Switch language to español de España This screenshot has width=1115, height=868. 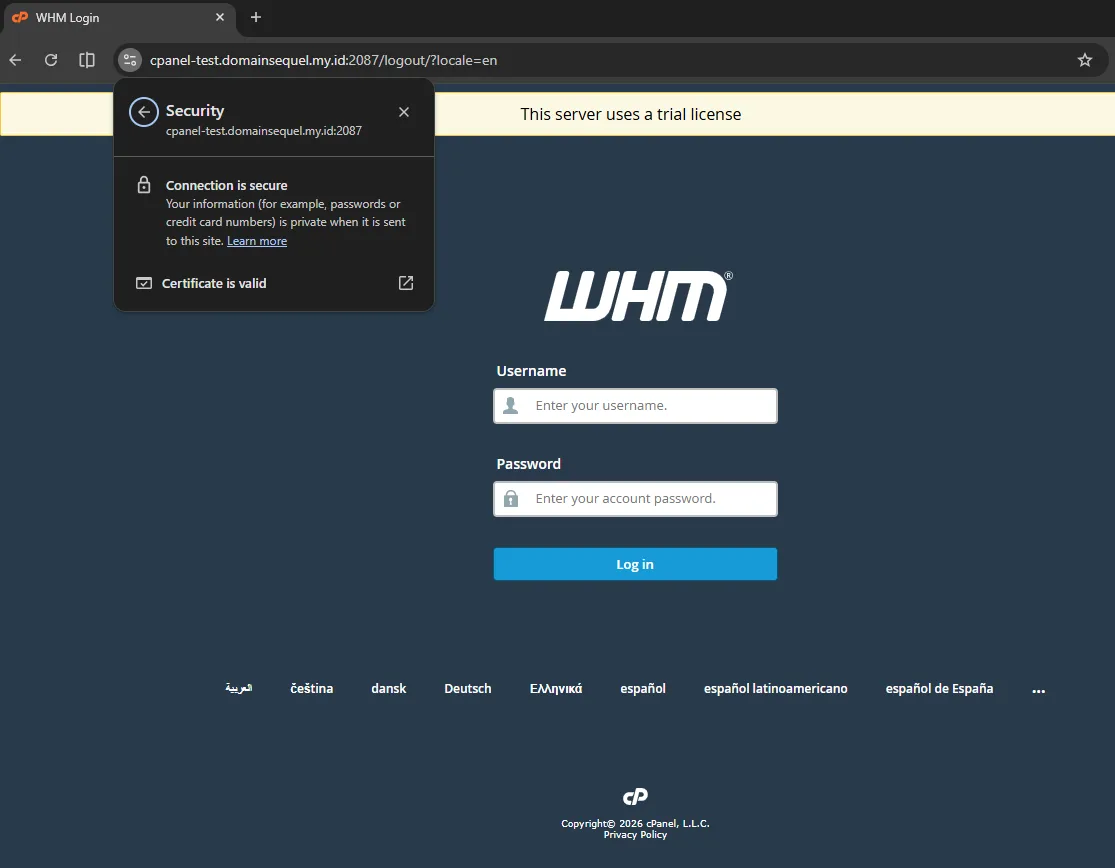pyautogui.click(x=939, y=688)
